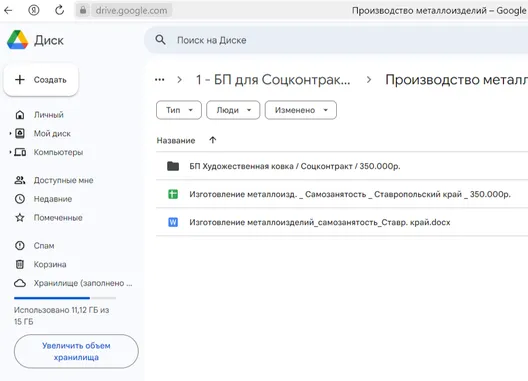Show hidden breadcrumb folders via ellipsis
This screenshot has height=381, width=528.
(x=160, y=80)
